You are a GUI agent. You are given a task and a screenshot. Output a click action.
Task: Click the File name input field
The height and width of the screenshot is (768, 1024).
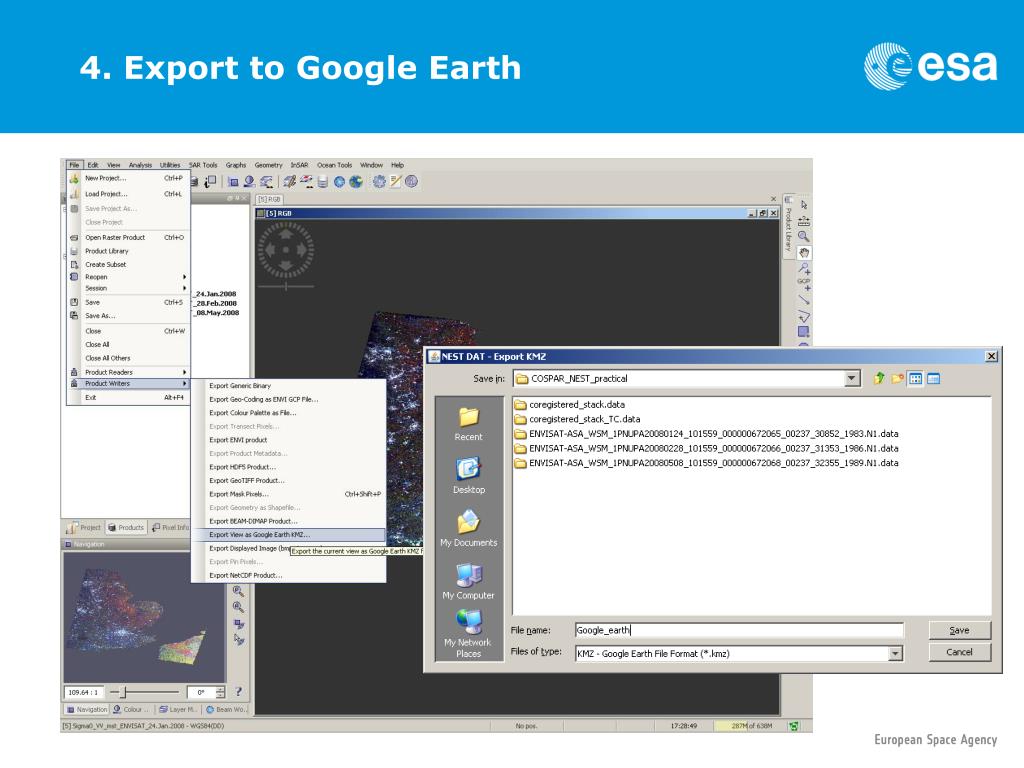pyautogui.click(x=739, y=630)
